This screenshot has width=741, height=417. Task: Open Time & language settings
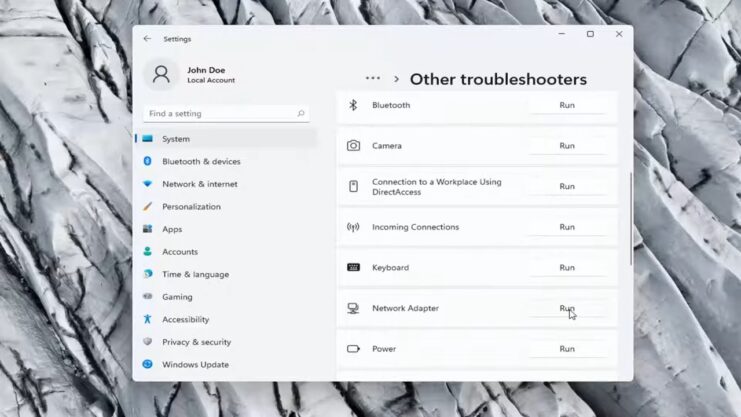[x=226, y=274]
